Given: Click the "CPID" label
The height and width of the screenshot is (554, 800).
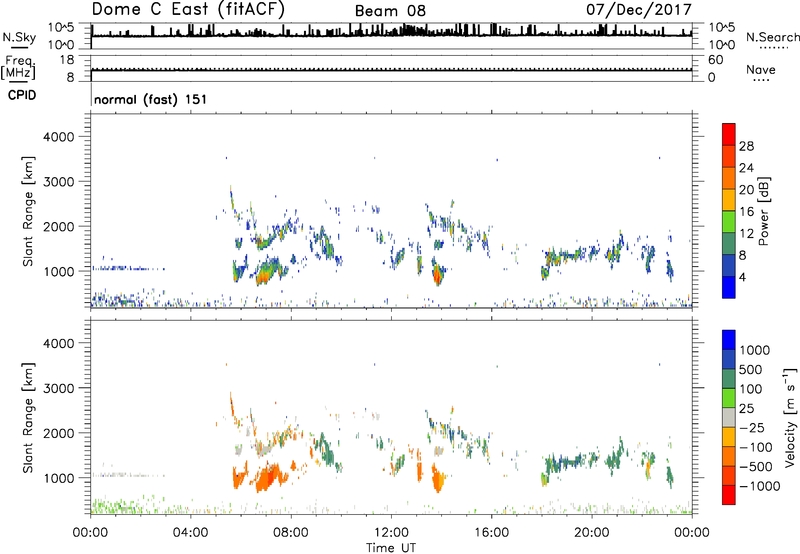Looking at the screenshot, I should 22,95.
